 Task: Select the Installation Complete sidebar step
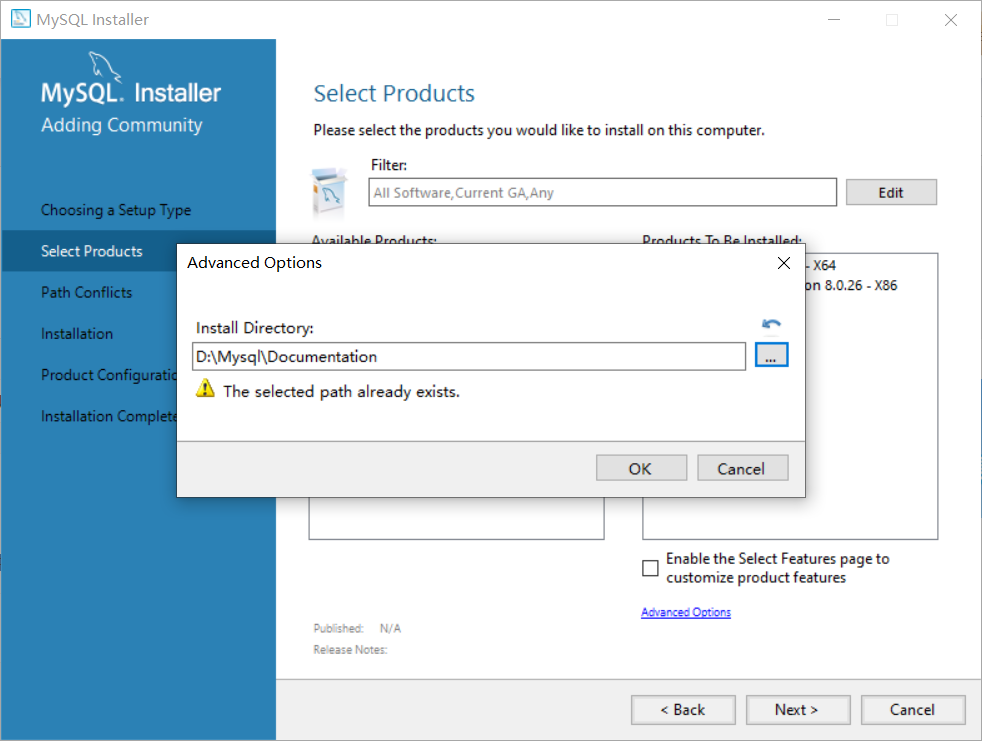click(x=109, y=417)
